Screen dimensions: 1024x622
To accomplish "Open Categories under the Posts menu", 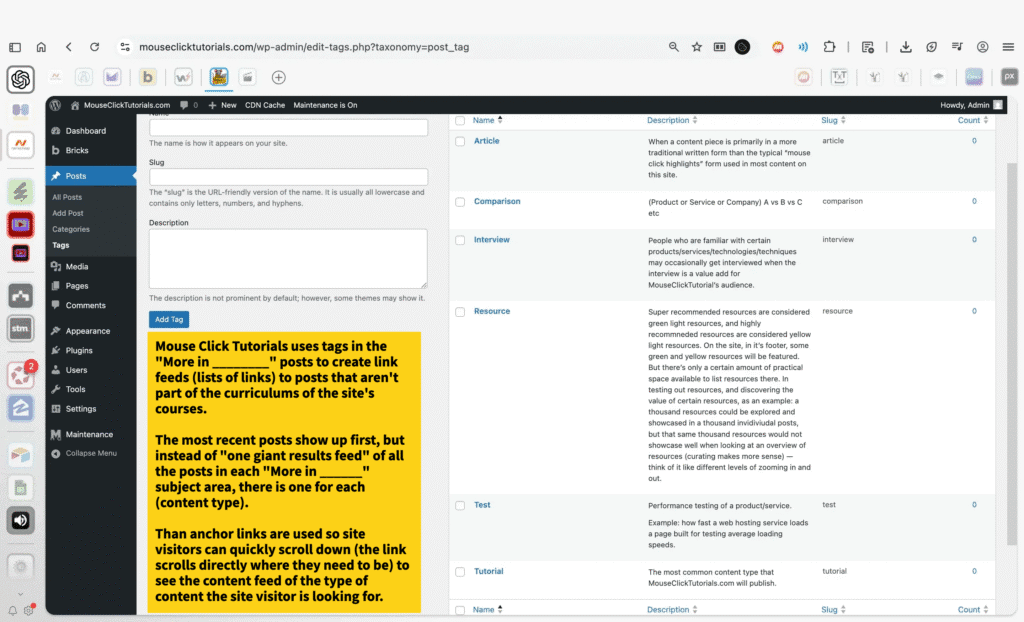I will pos(71,229).
